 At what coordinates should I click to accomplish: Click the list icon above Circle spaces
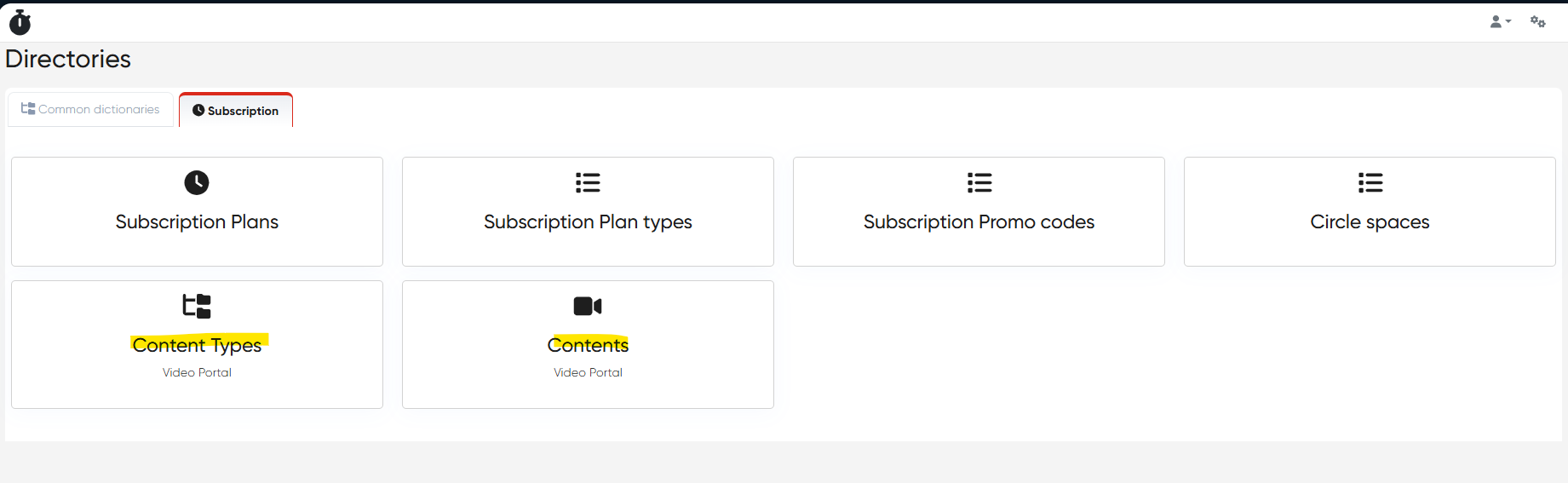click(1370, 182)
